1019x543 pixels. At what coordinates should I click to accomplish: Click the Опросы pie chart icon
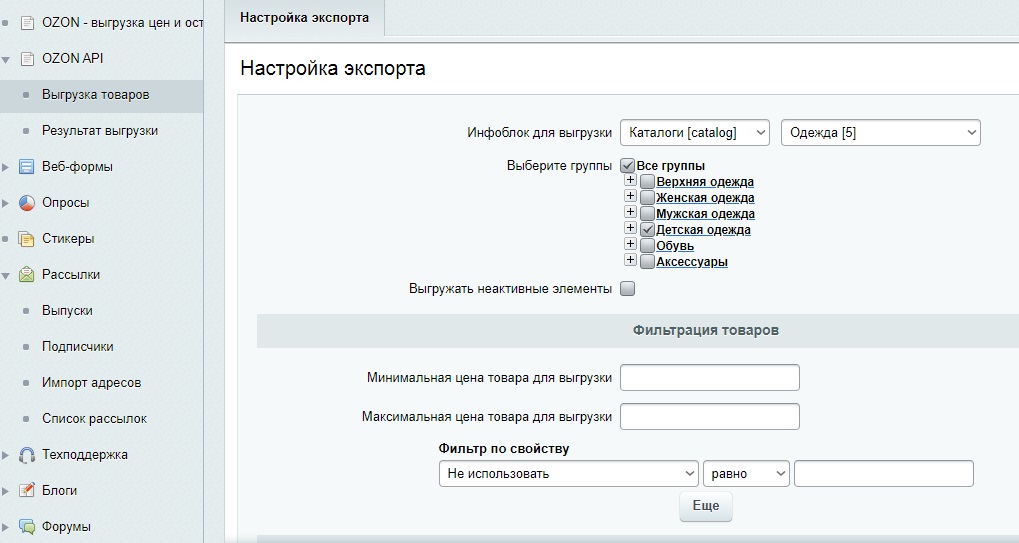coord(27,203)
